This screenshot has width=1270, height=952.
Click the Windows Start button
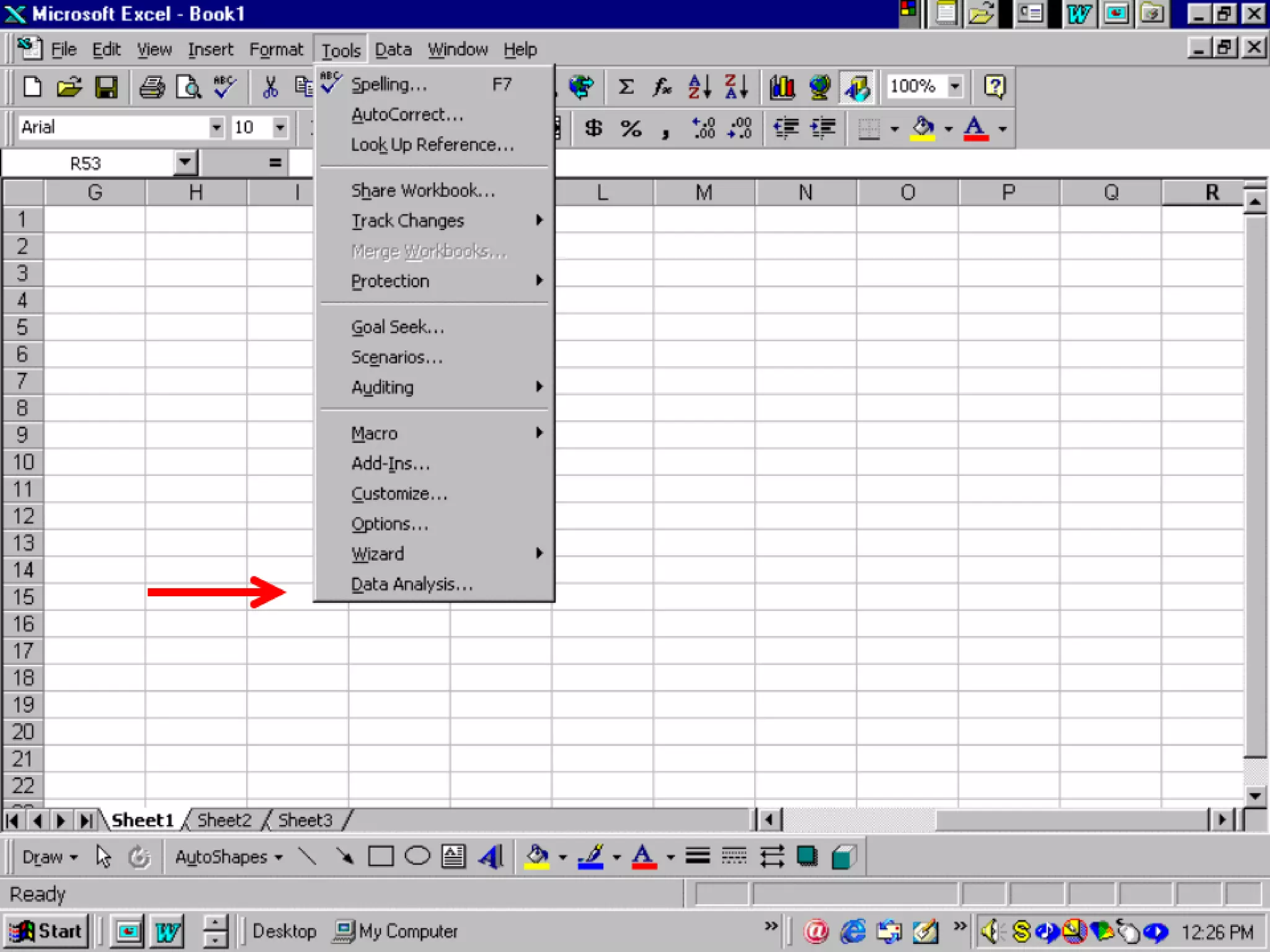pos(47,931)
